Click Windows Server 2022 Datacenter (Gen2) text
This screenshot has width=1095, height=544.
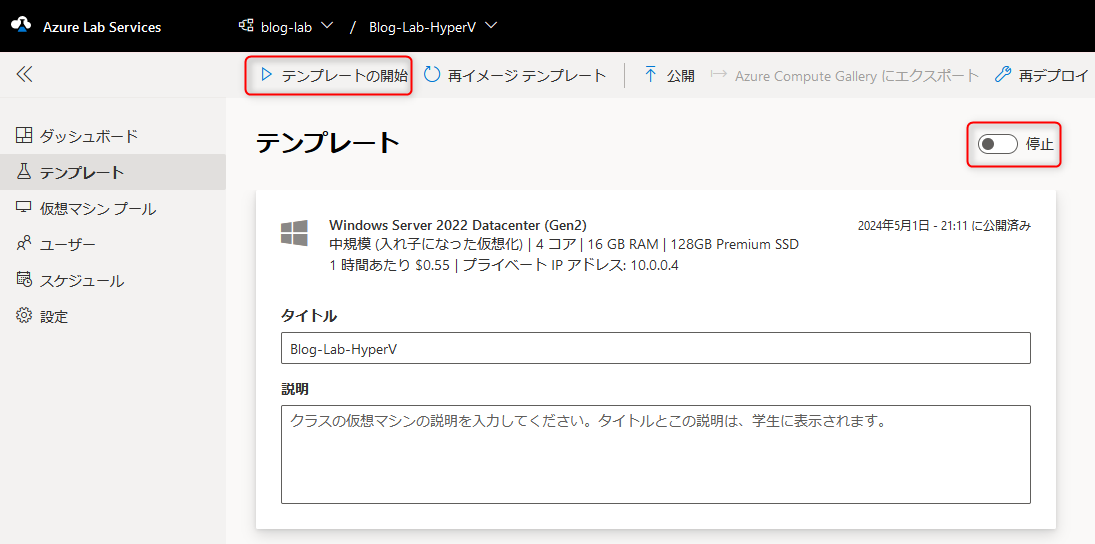[458, 226]
